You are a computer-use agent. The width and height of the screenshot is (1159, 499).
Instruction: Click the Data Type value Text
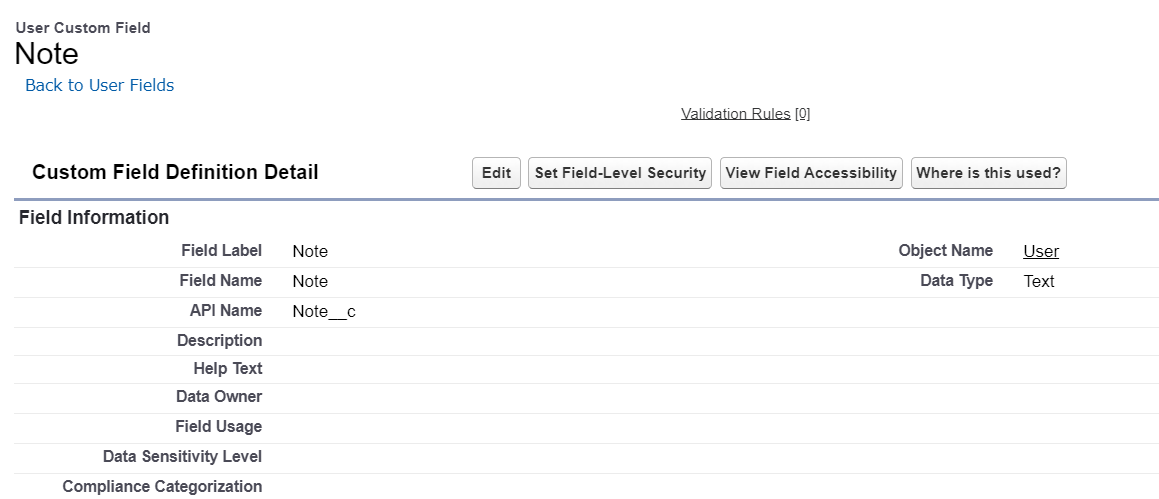(x=1039, y=282)
